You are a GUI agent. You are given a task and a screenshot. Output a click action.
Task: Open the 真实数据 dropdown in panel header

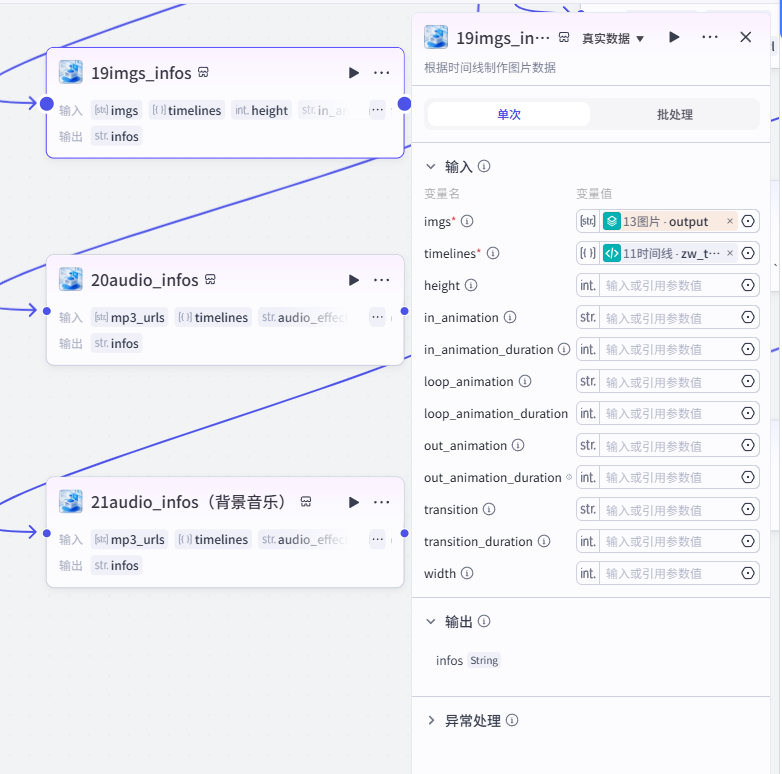613,38
